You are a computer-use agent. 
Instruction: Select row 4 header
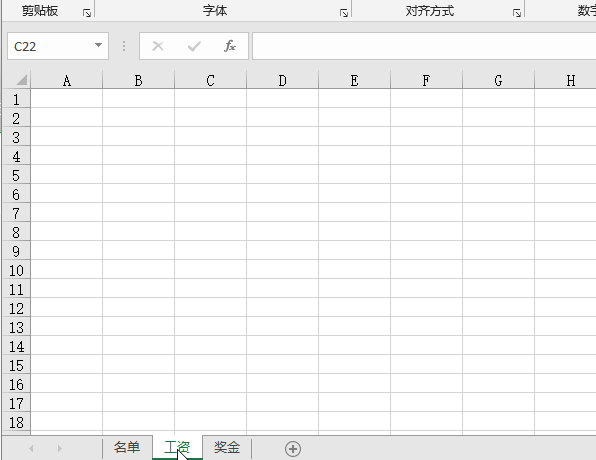[x=16, y=156]
